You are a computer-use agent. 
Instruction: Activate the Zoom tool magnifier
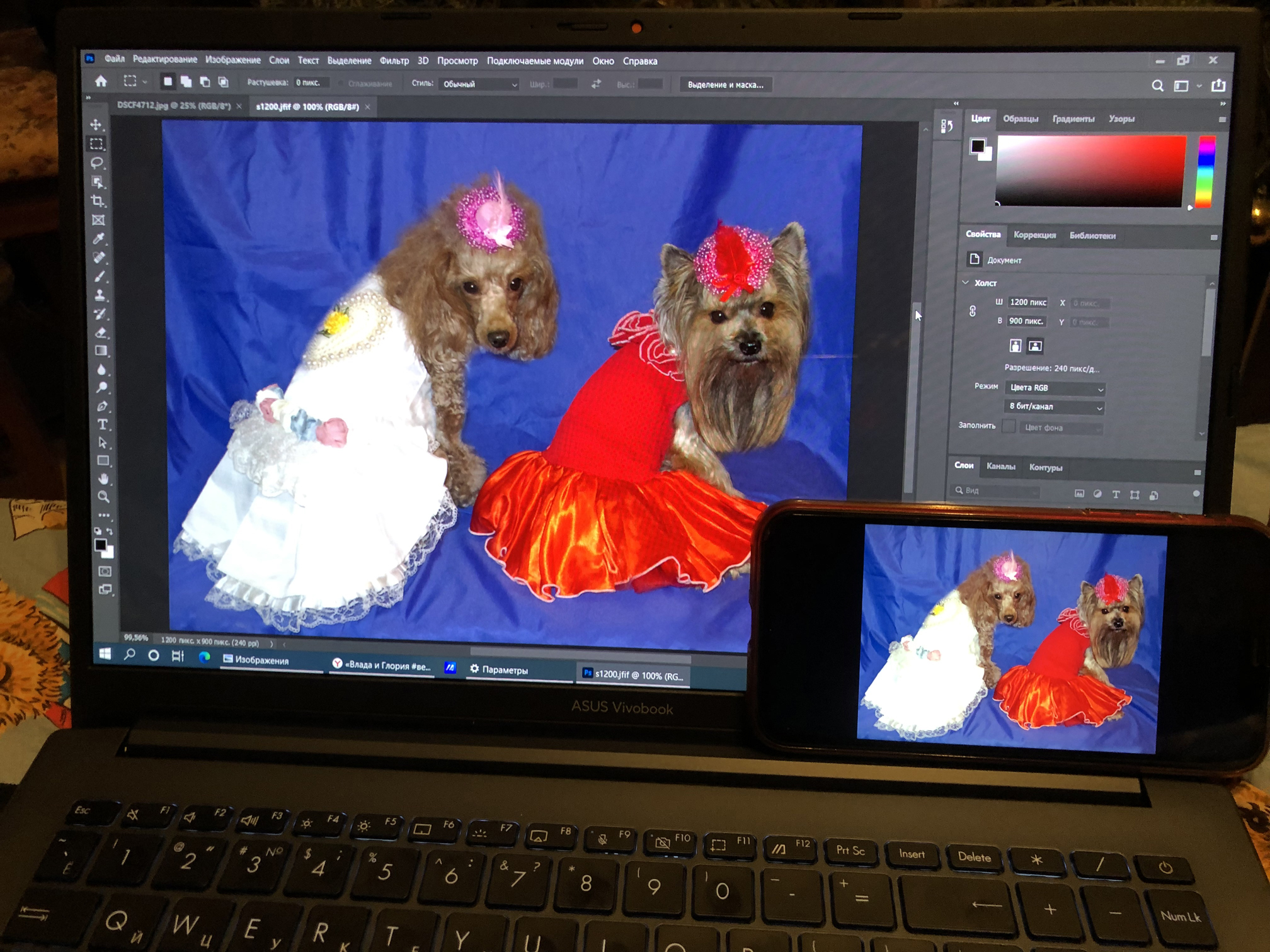pyautogui.click(x=104, y=497)
